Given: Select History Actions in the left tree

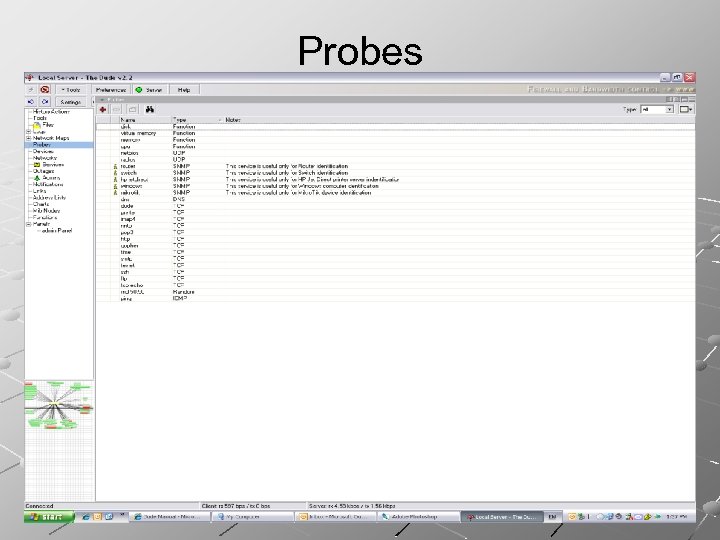Looking at the screenshot, I should [51, 112].
